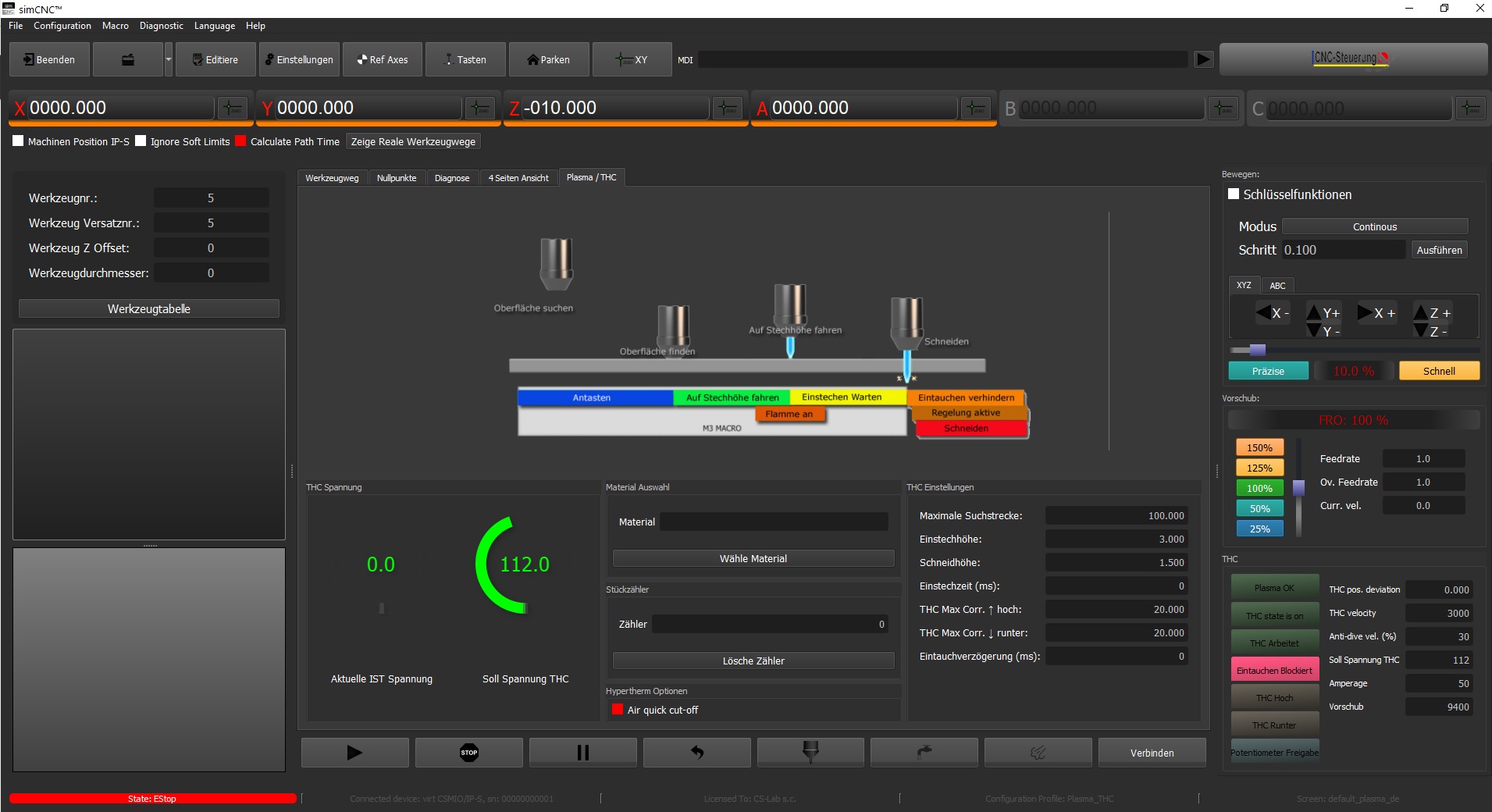Set feed override to 150%

1259,447
